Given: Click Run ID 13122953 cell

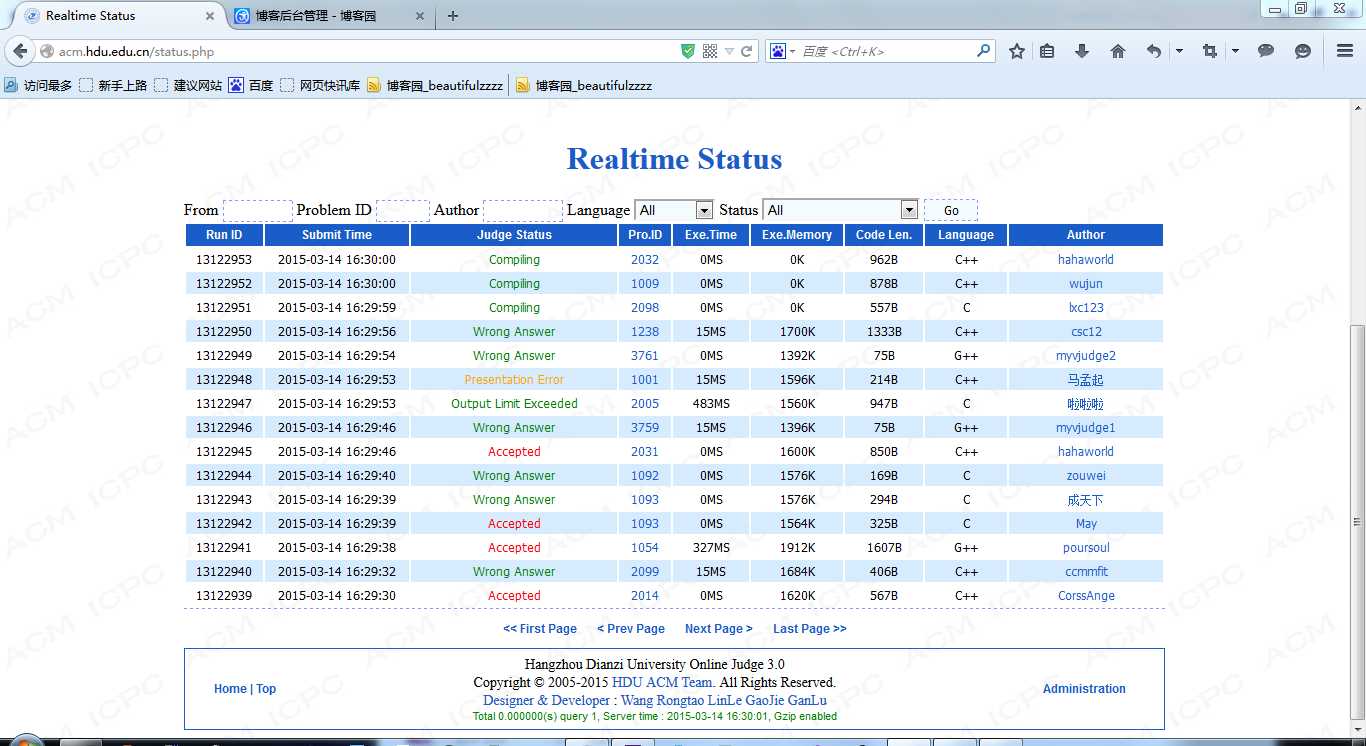Looking at the screenshot, I should click(224, 260).
